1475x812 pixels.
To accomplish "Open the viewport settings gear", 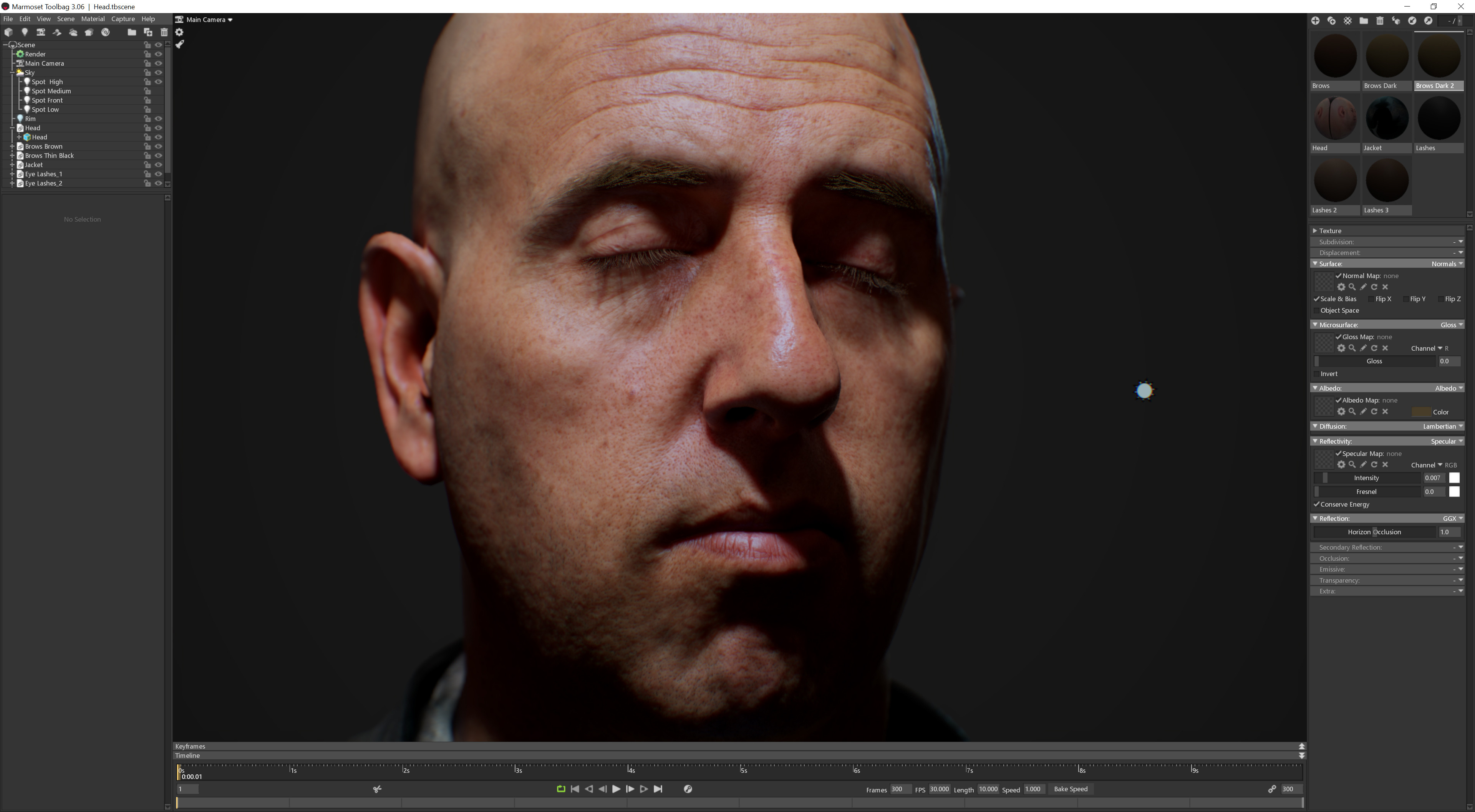I will [179, 32].
